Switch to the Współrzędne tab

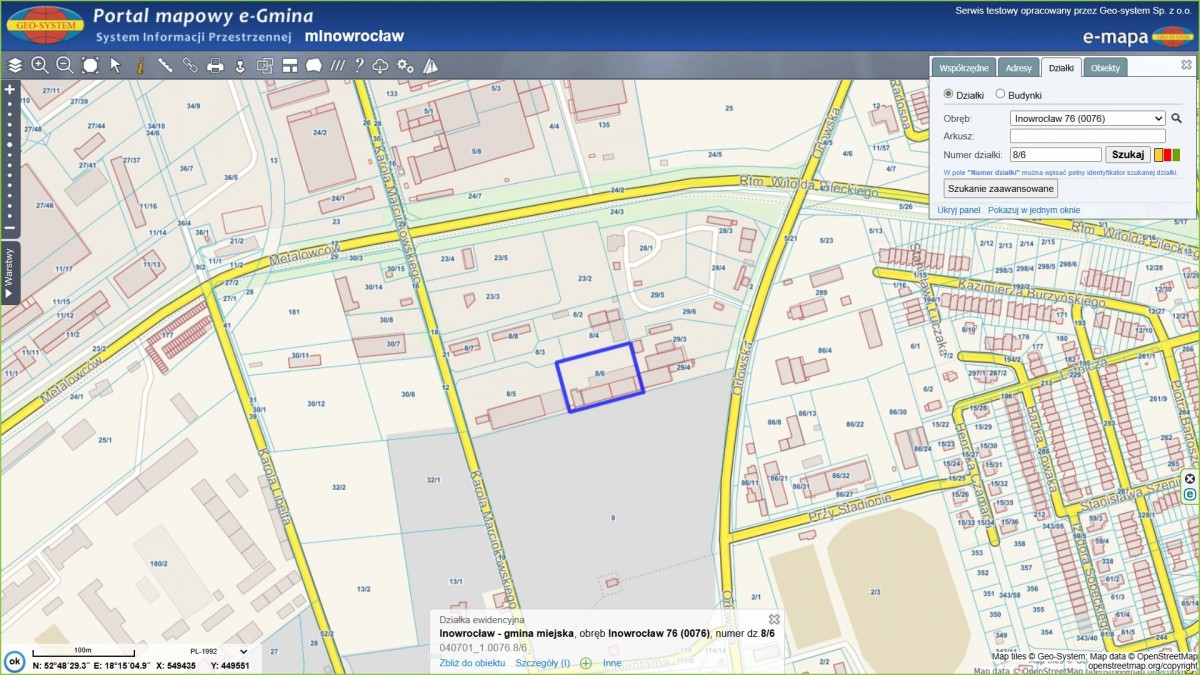pos(964,68)
